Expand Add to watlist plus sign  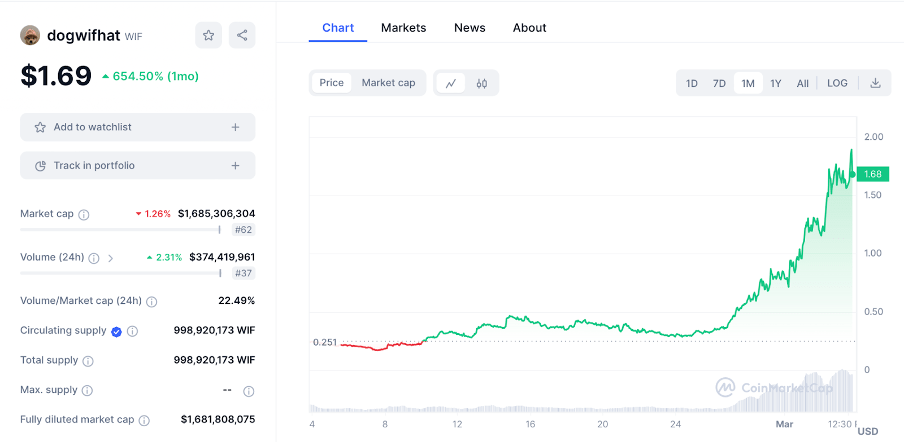coord(235,127)
